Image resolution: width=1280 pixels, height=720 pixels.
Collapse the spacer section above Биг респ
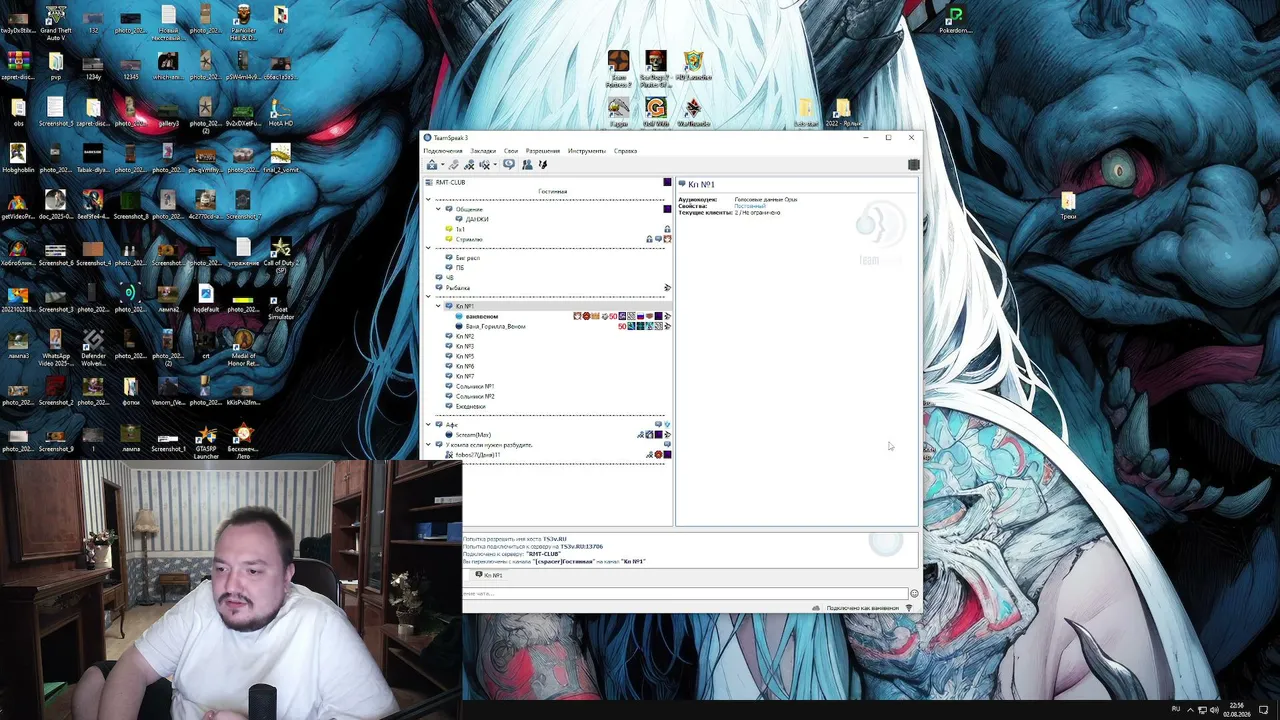(x=428, y=248)
